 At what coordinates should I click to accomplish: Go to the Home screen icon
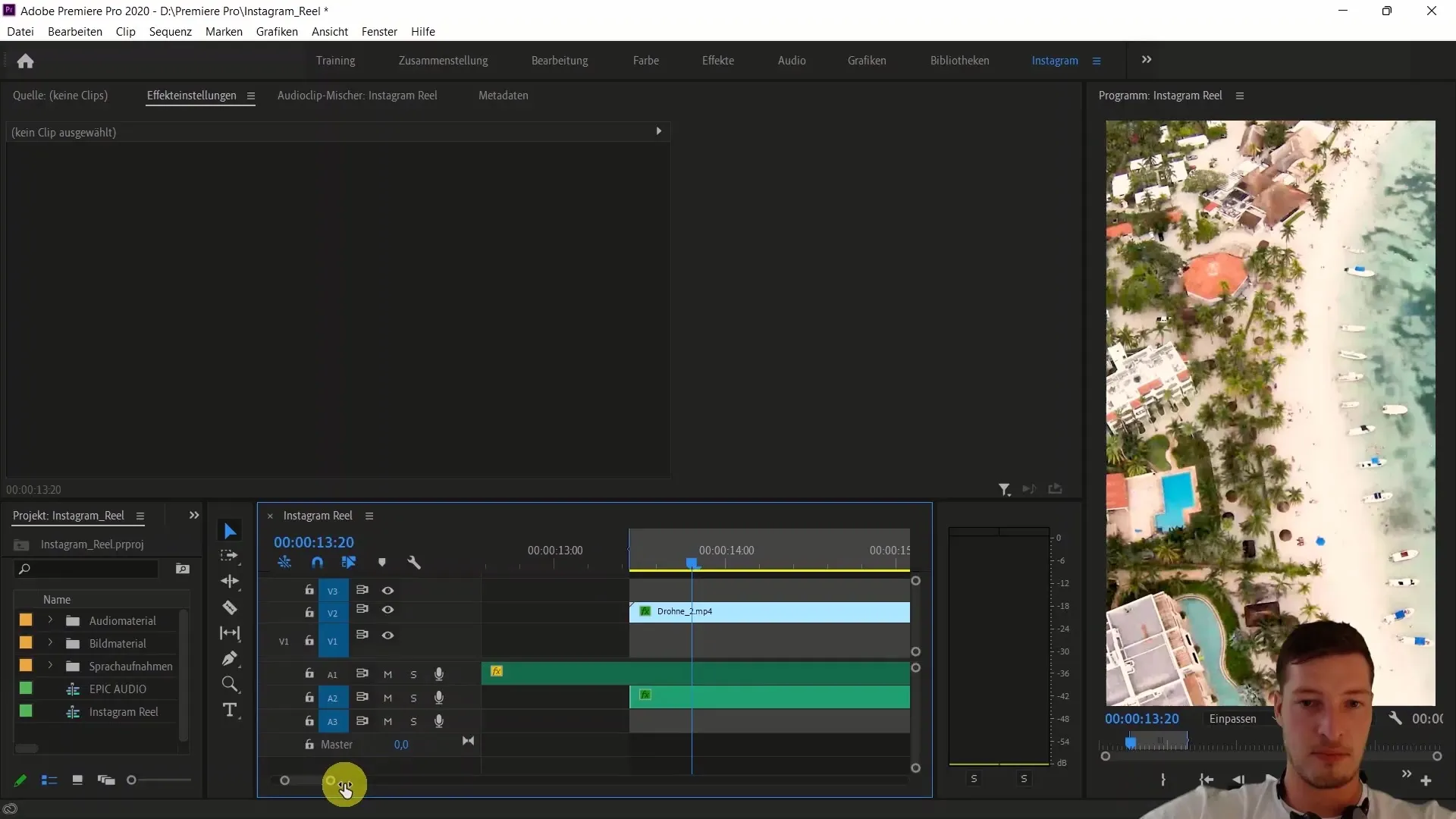tap(25, 61)
